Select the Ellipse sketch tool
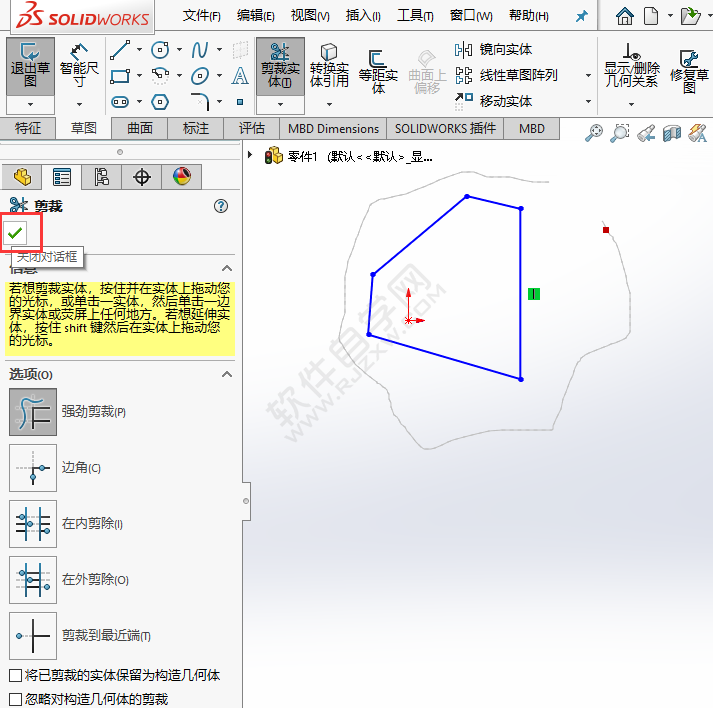Viewport: 713px width, 708px height. 200,76
